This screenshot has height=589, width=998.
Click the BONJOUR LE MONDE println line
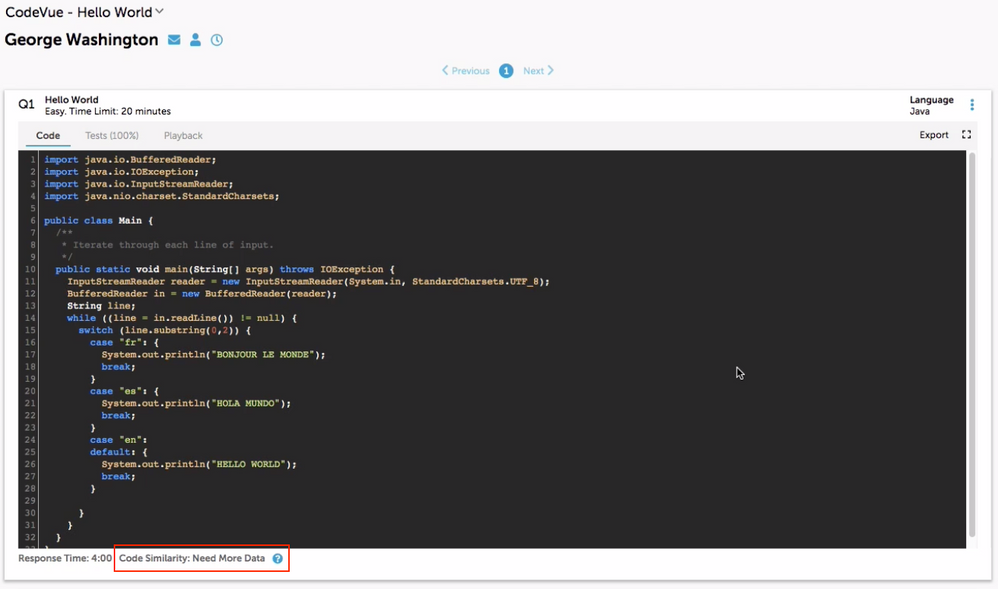pyautogui.click(x=213, y=354)
